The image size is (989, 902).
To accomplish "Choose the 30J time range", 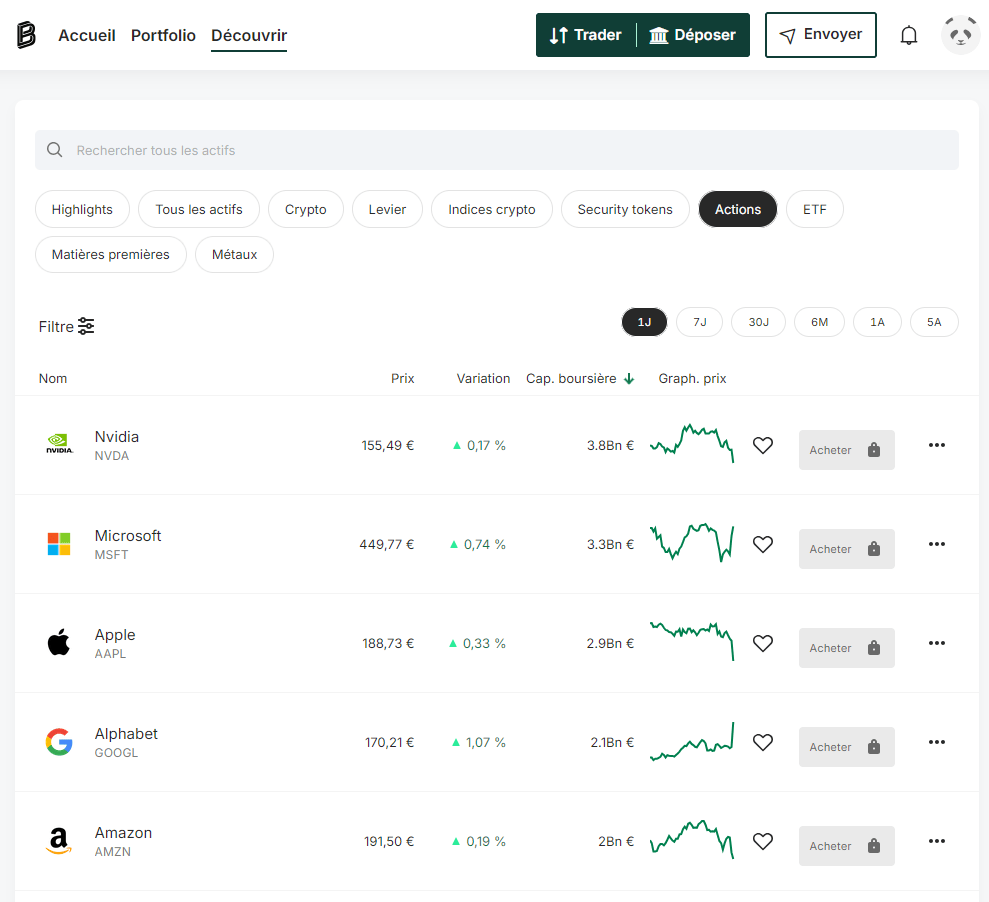I will tap(758, 322).
